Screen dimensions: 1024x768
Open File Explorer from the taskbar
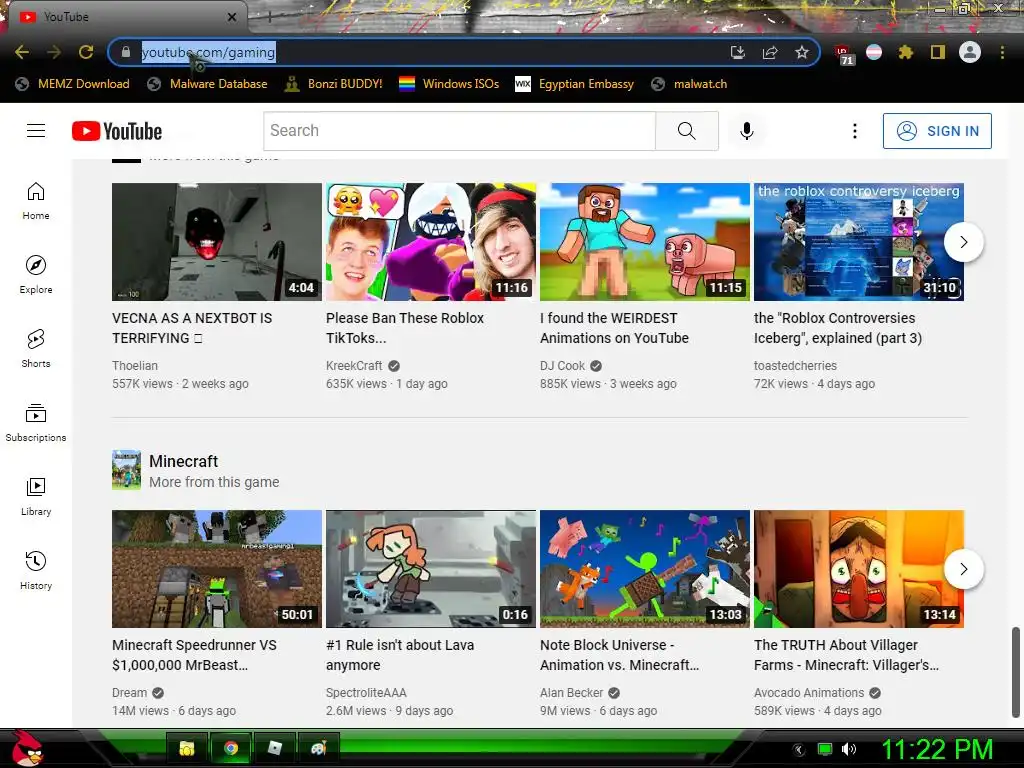(187, 748)
